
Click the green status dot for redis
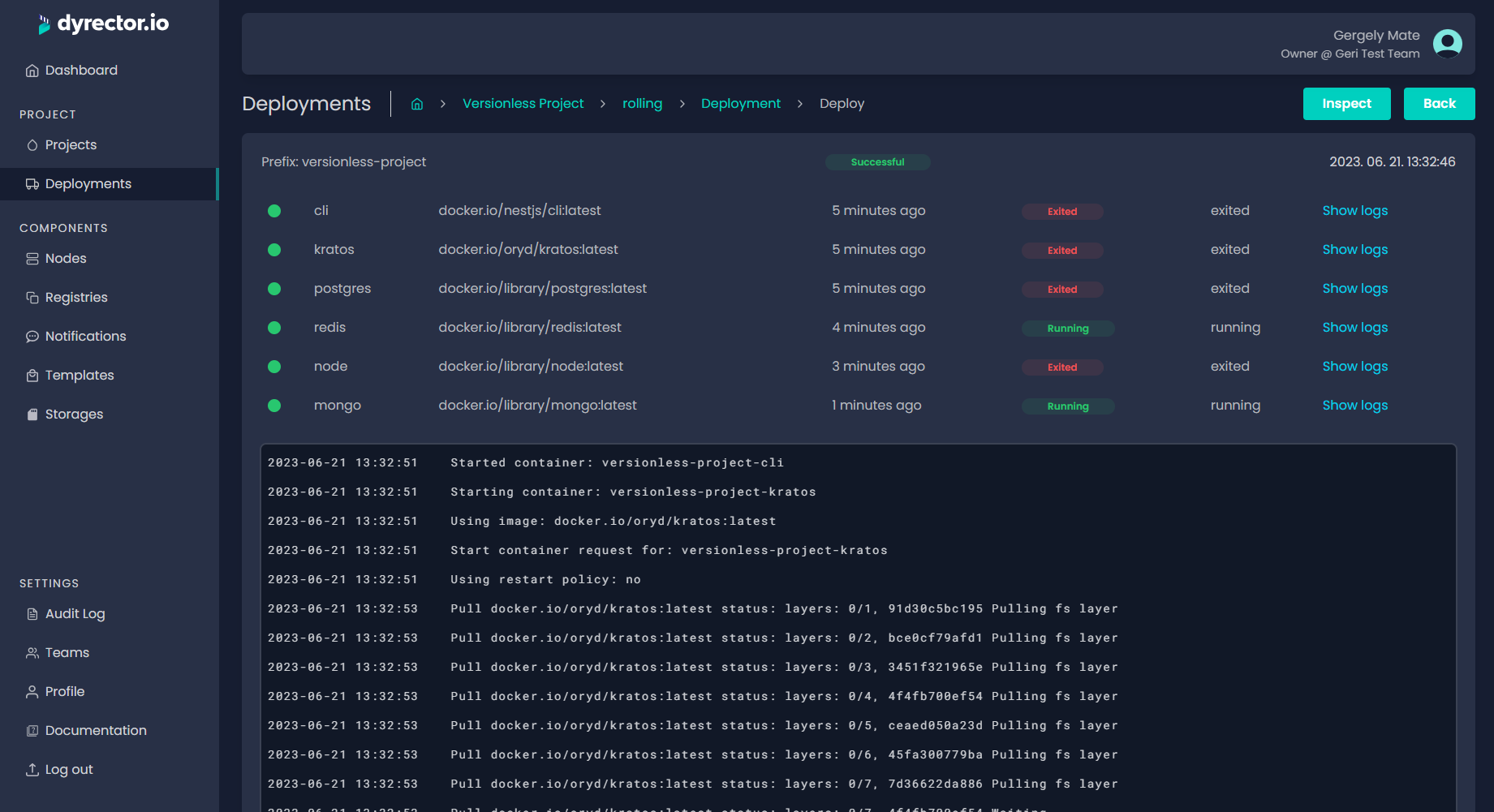pos(274,328)
